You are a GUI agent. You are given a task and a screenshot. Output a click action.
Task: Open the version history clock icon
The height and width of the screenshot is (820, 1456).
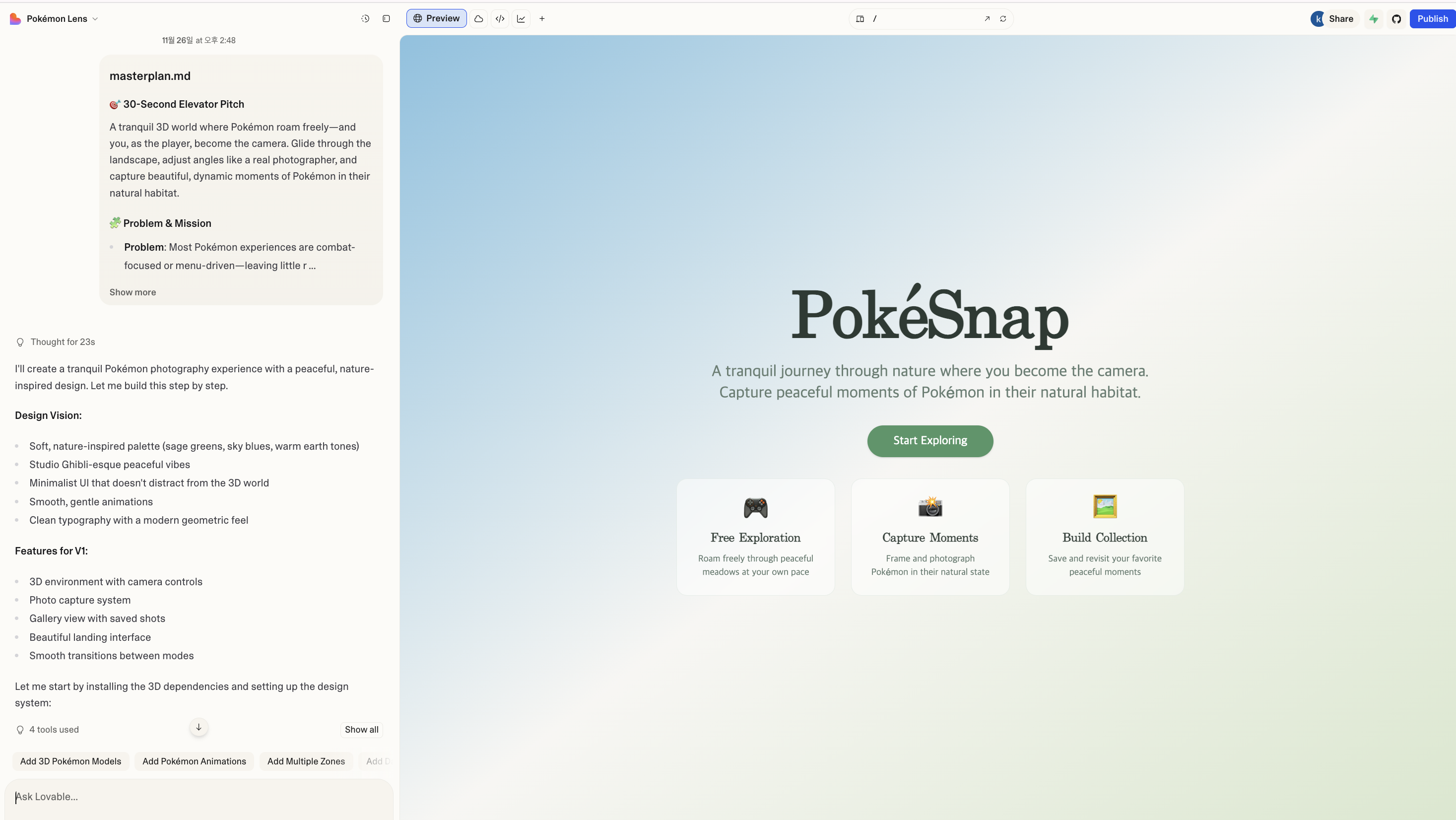[365, 19]
